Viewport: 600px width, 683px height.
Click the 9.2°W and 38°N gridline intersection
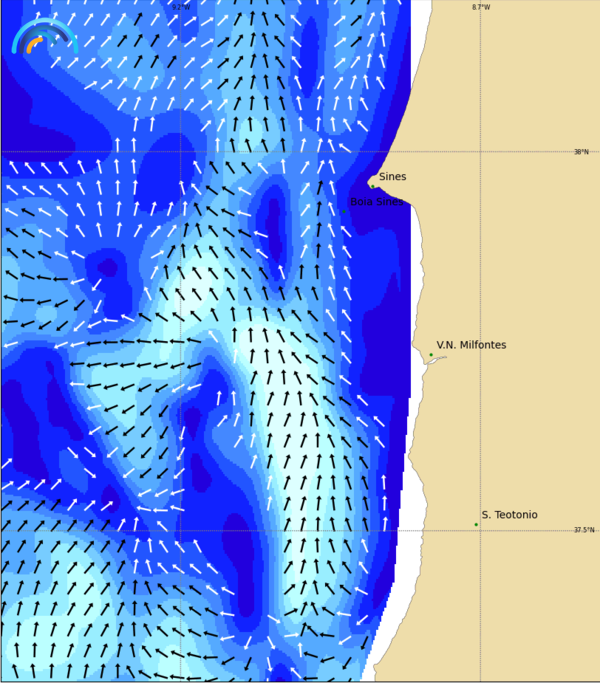180,152
